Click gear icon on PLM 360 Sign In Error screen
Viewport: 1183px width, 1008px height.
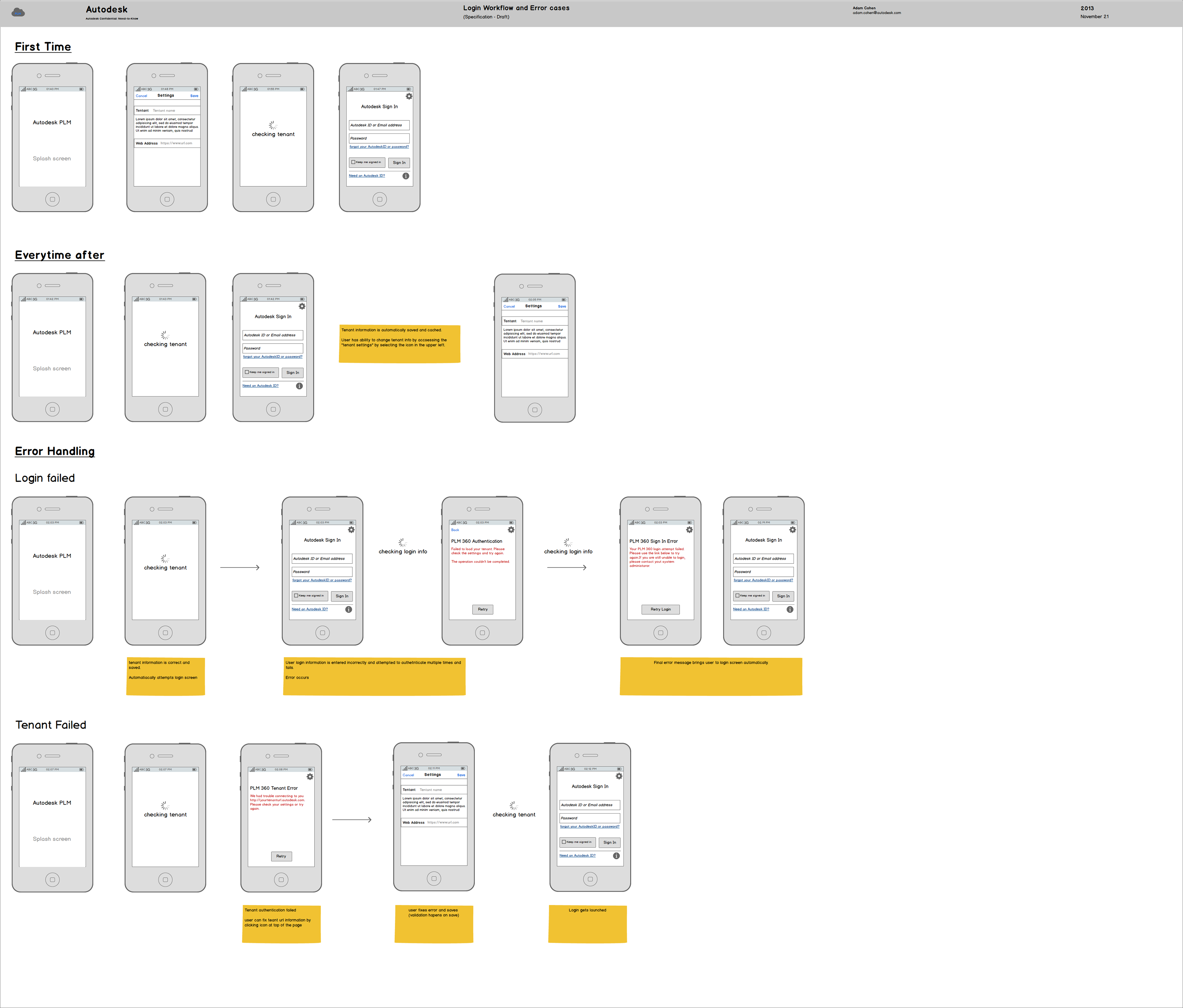pos(689,530)
